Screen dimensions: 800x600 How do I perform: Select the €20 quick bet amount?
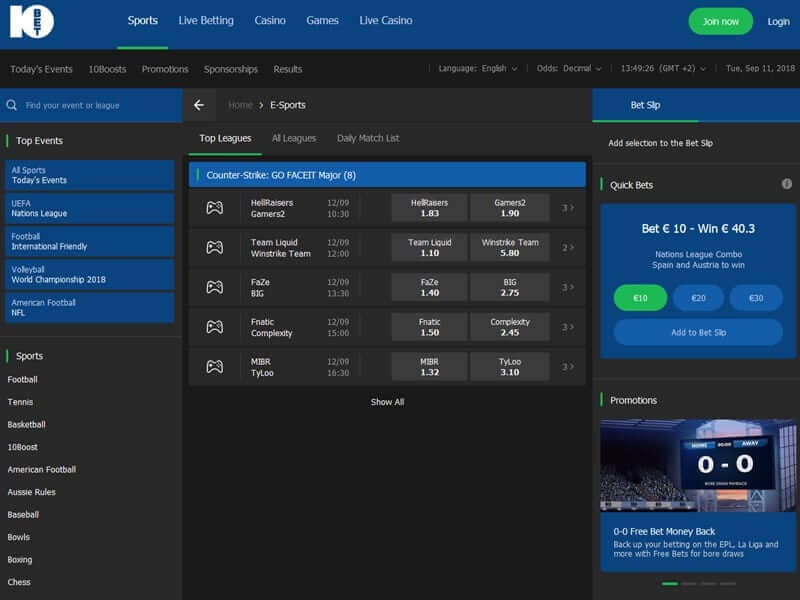pos(698,298)
